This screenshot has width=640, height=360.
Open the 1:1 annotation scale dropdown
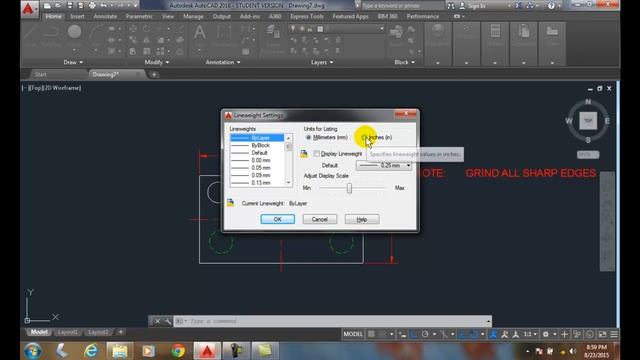point(530,334)
